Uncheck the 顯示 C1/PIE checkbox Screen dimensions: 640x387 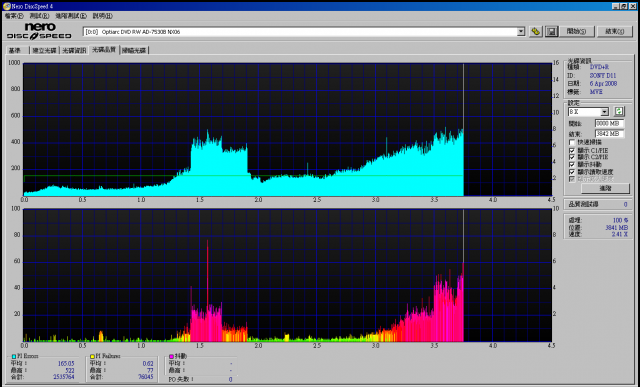(x=572, y=151)
